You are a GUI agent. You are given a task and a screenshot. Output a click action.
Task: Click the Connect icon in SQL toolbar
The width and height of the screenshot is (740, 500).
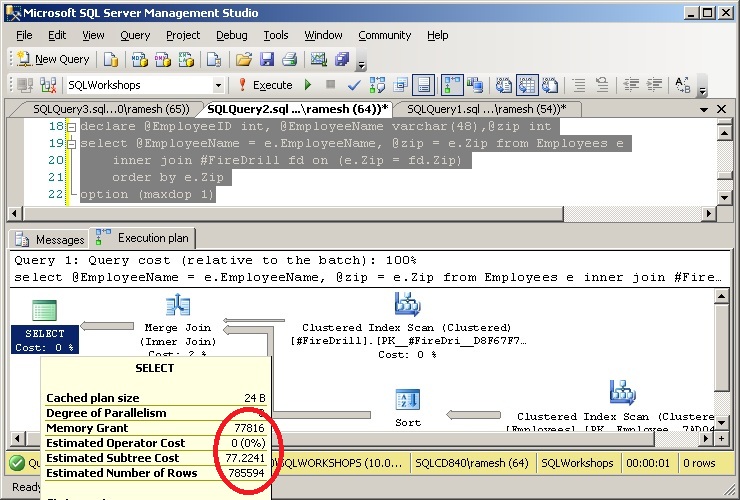point(25,85)
